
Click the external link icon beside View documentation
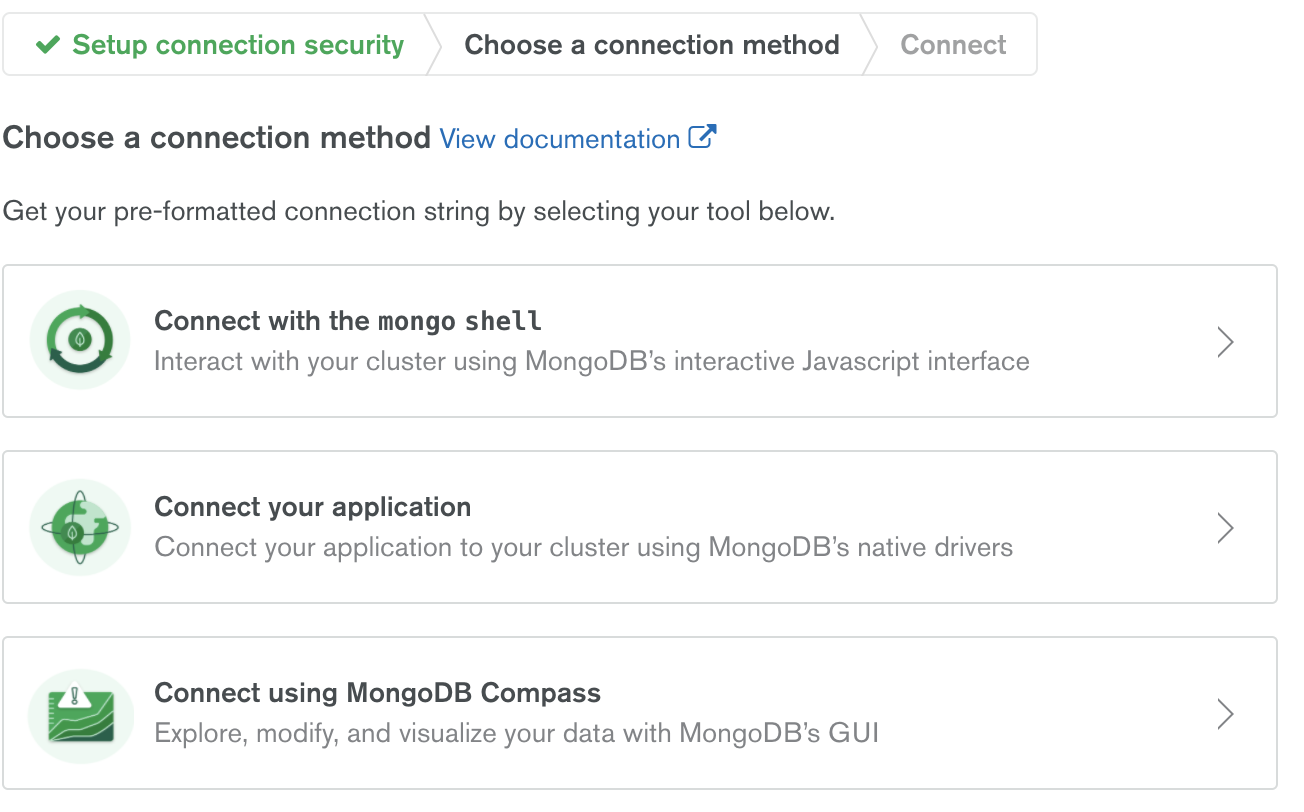[x=703, y=137]
